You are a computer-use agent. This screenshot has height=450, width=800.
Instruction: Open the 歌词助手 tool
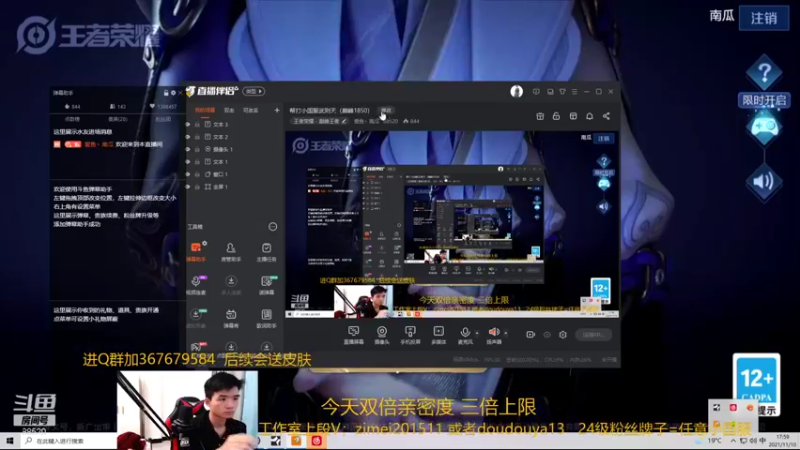(266, 318)
